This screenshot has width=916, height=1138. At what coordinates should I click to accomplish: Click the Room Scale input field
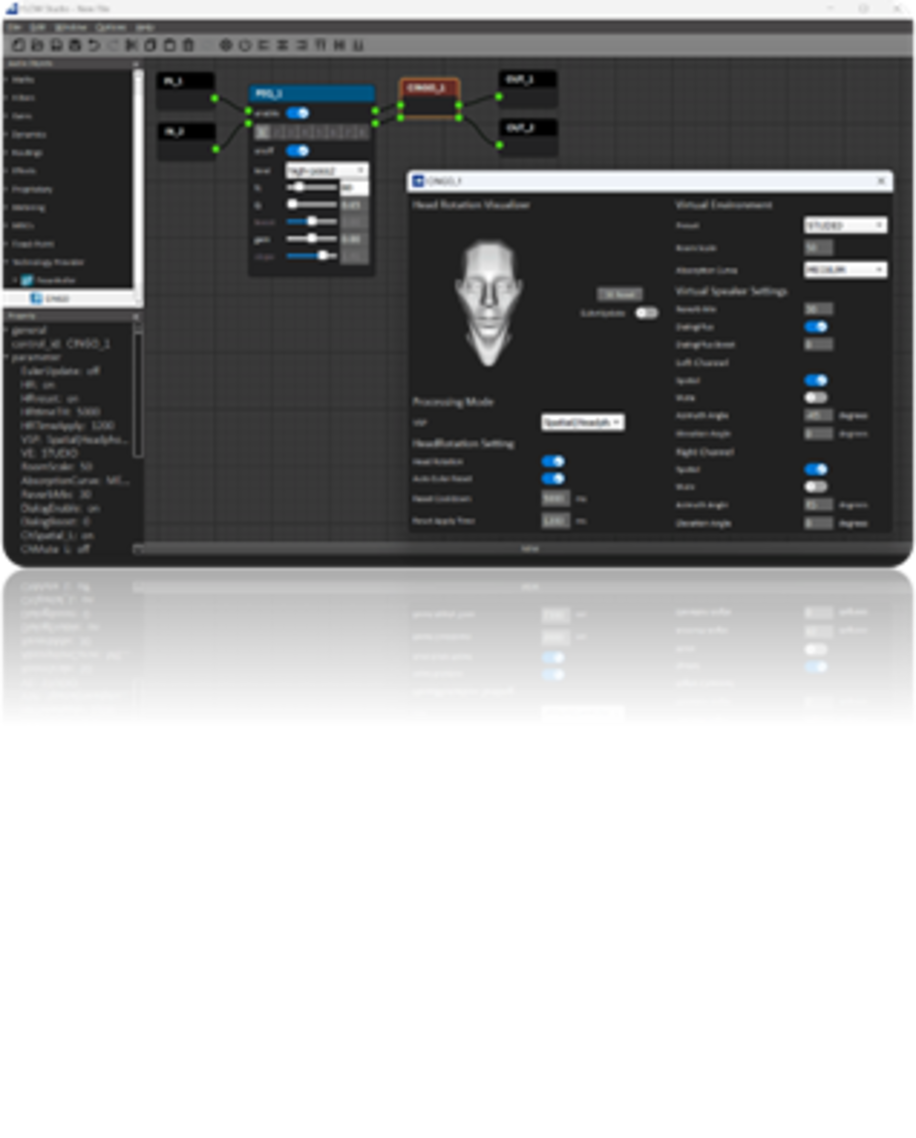[x=818, y=248]
